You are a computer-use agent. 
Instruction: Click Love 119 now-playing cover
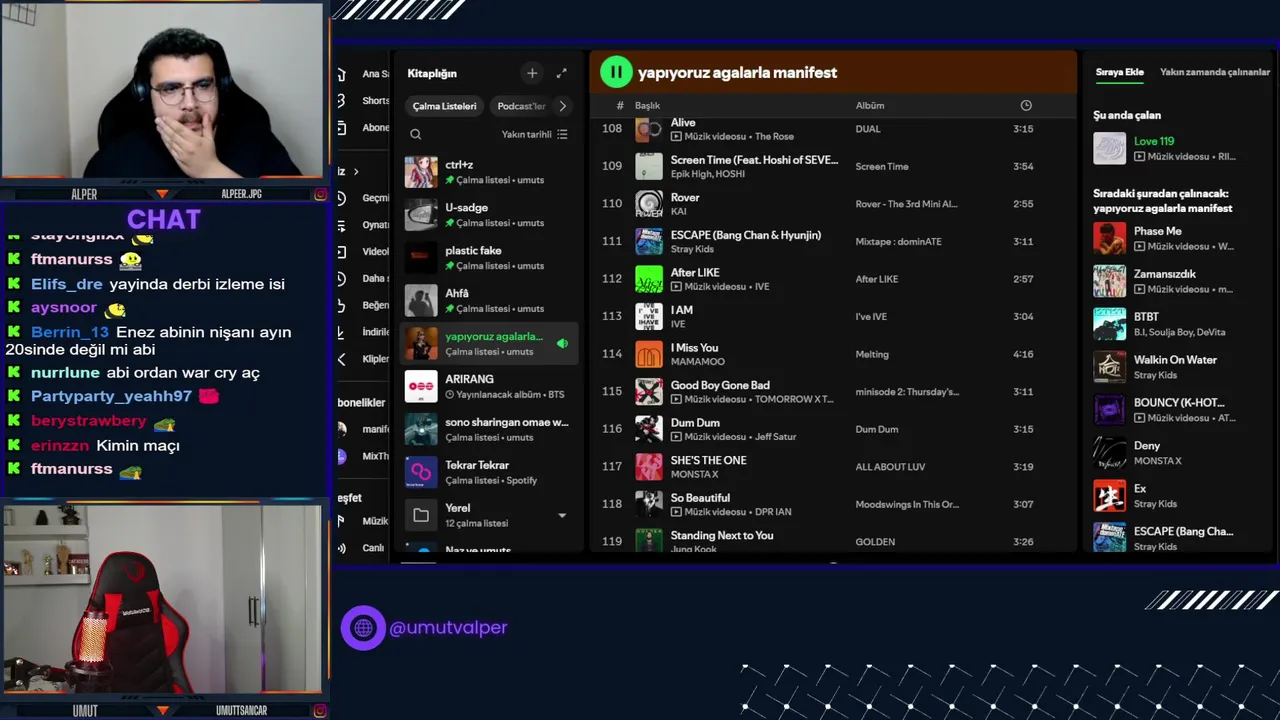coord(1109,149)
